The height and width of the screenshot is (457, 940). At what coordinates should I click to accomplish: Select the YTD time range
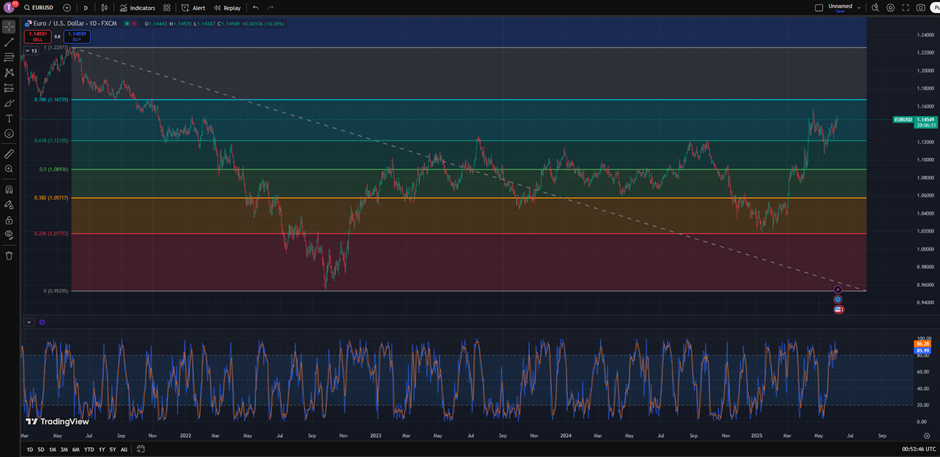89,449
